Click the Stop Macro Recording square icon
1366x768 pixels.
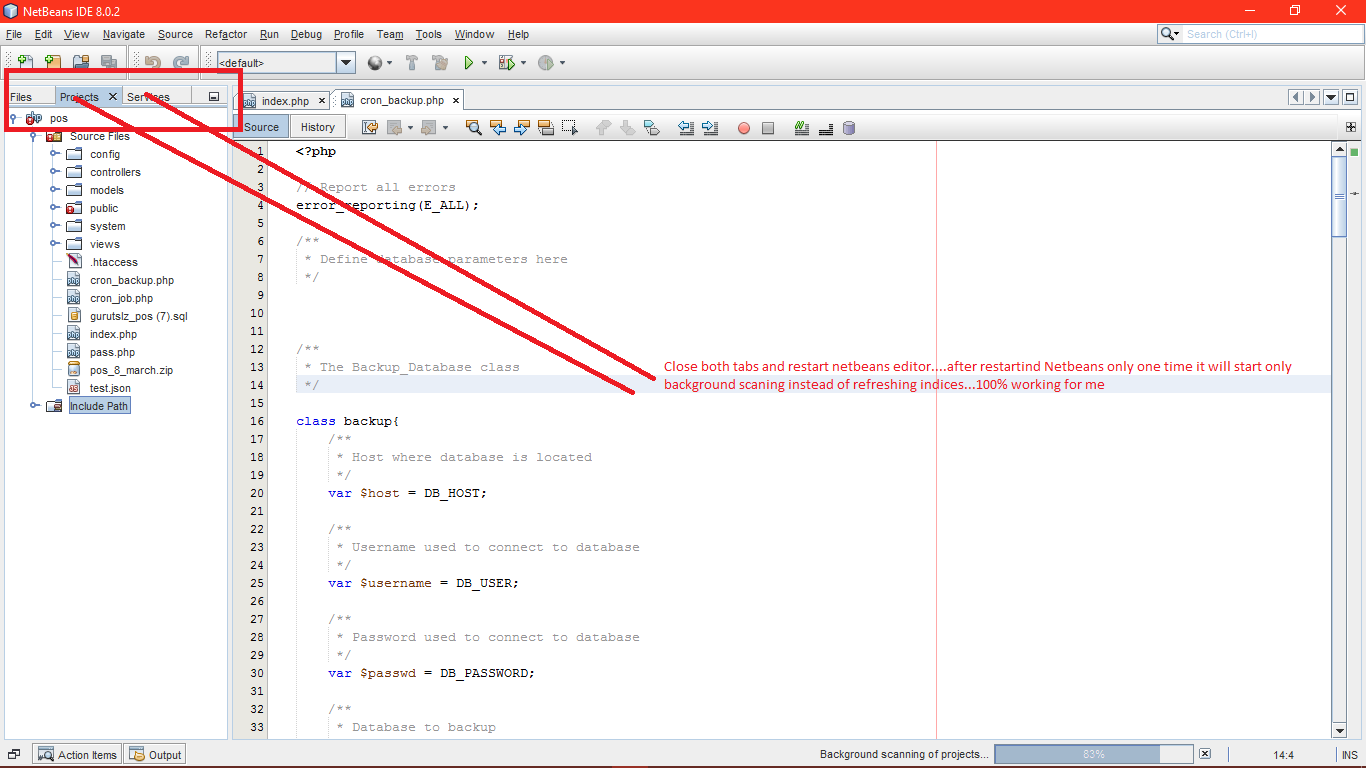768,128
